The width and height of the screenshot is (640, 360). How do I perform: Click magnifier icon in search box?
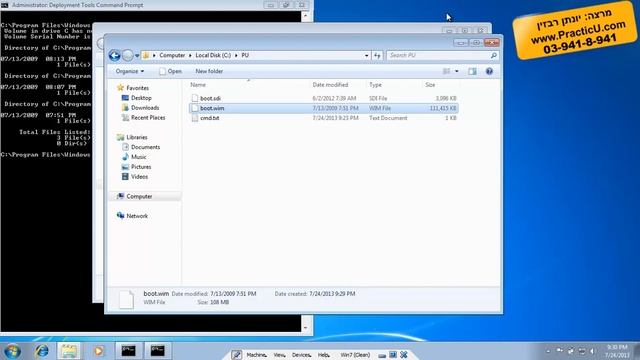(x=493, y=55)
